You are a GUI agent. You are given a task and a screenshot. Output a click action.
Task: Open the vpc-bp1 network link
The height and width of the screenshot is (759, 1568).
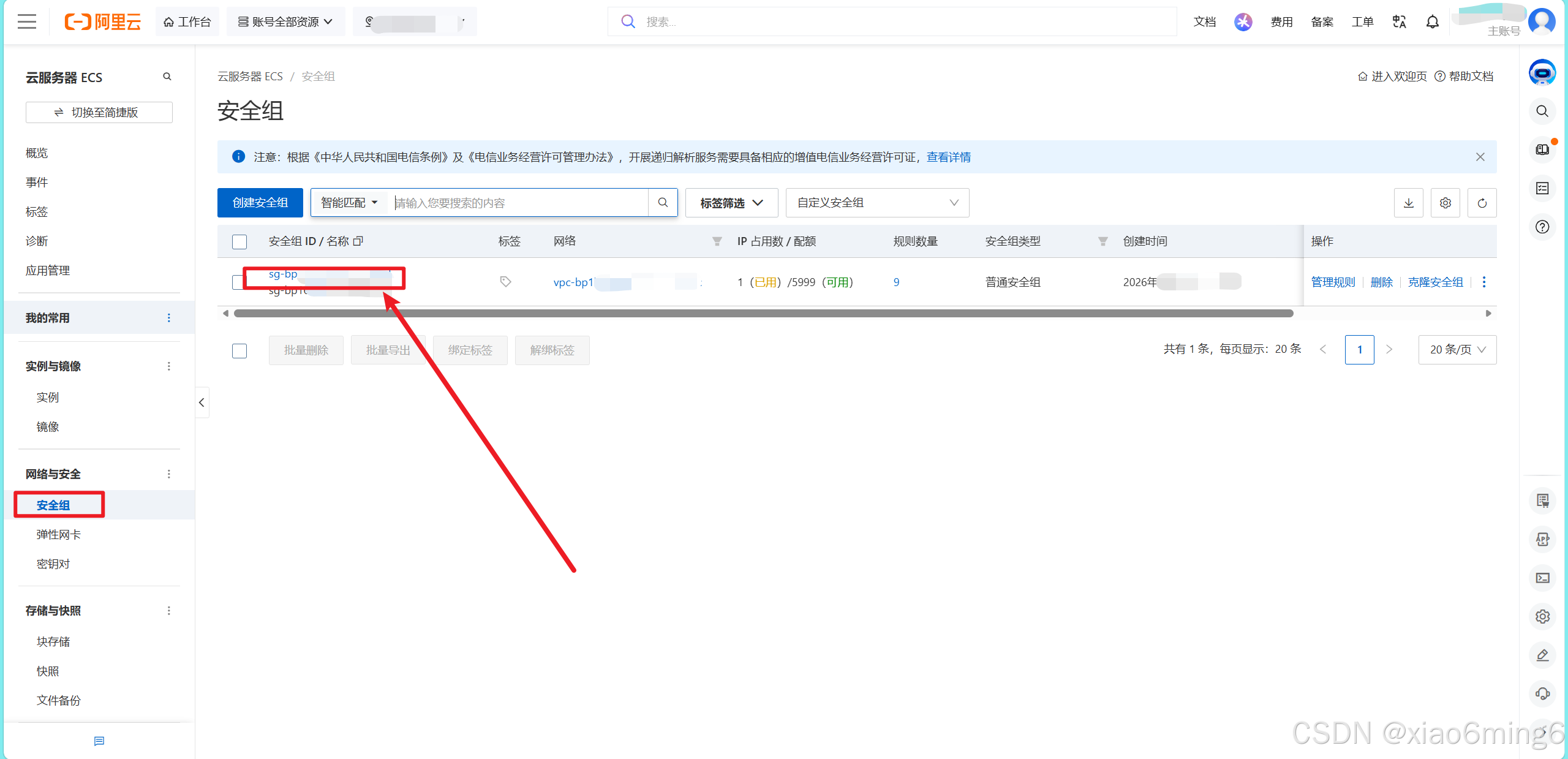627,282
